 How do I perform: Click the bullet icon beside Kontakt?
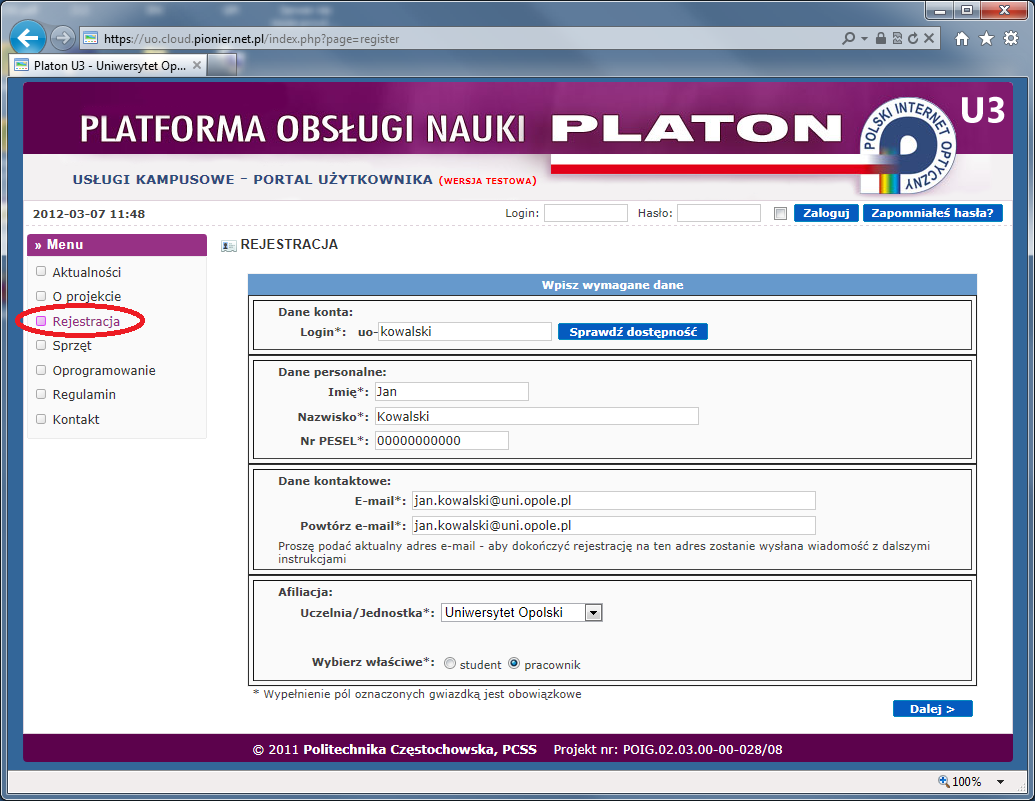(41, 419)
